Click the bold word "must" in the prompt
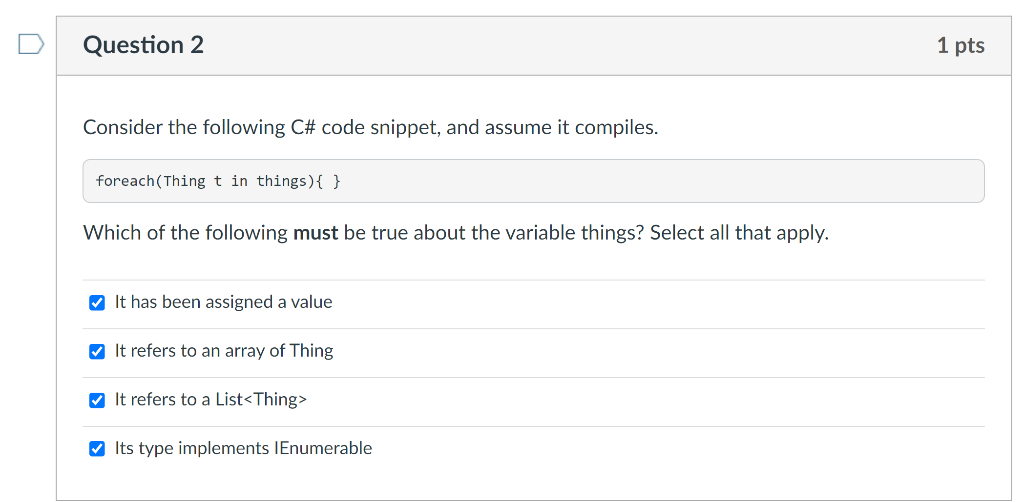1024x502 pixels. click(316, 232)
